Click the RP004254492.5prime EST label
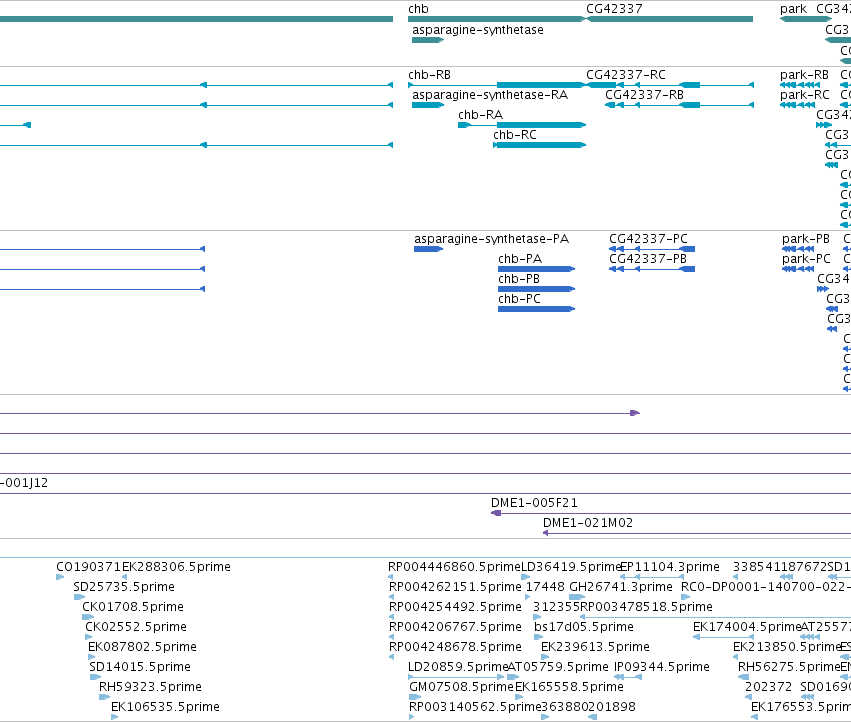Image resolution: width=851 pixels, height=722 pixels. [455, 607]
